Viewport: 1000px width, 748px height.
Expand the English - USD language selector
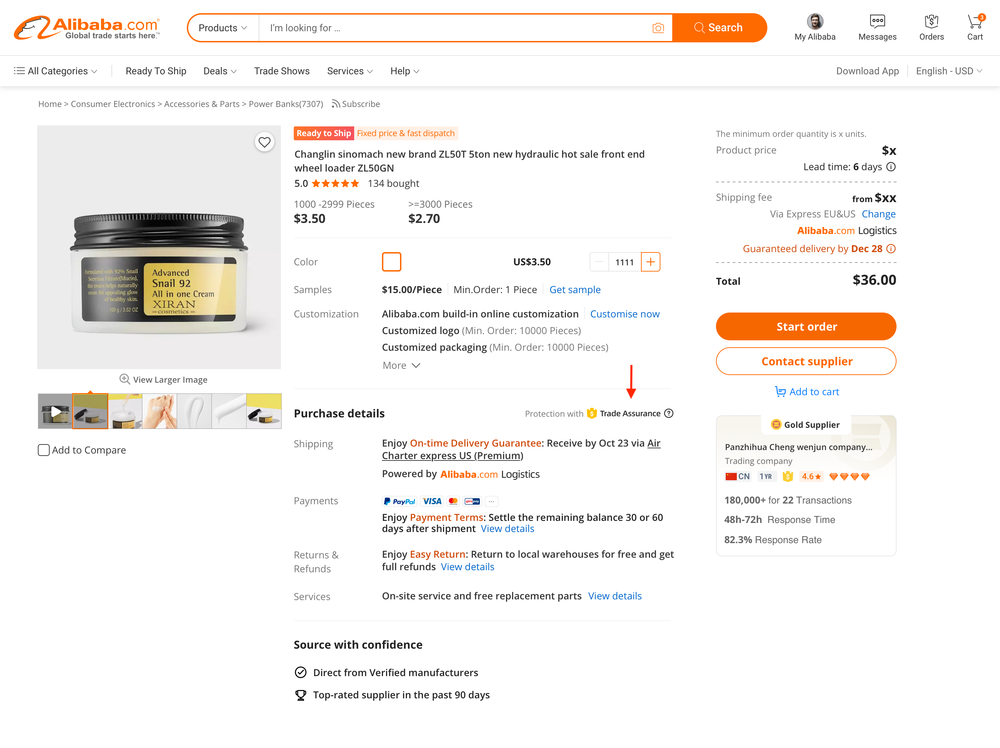[x=949, y=71]
